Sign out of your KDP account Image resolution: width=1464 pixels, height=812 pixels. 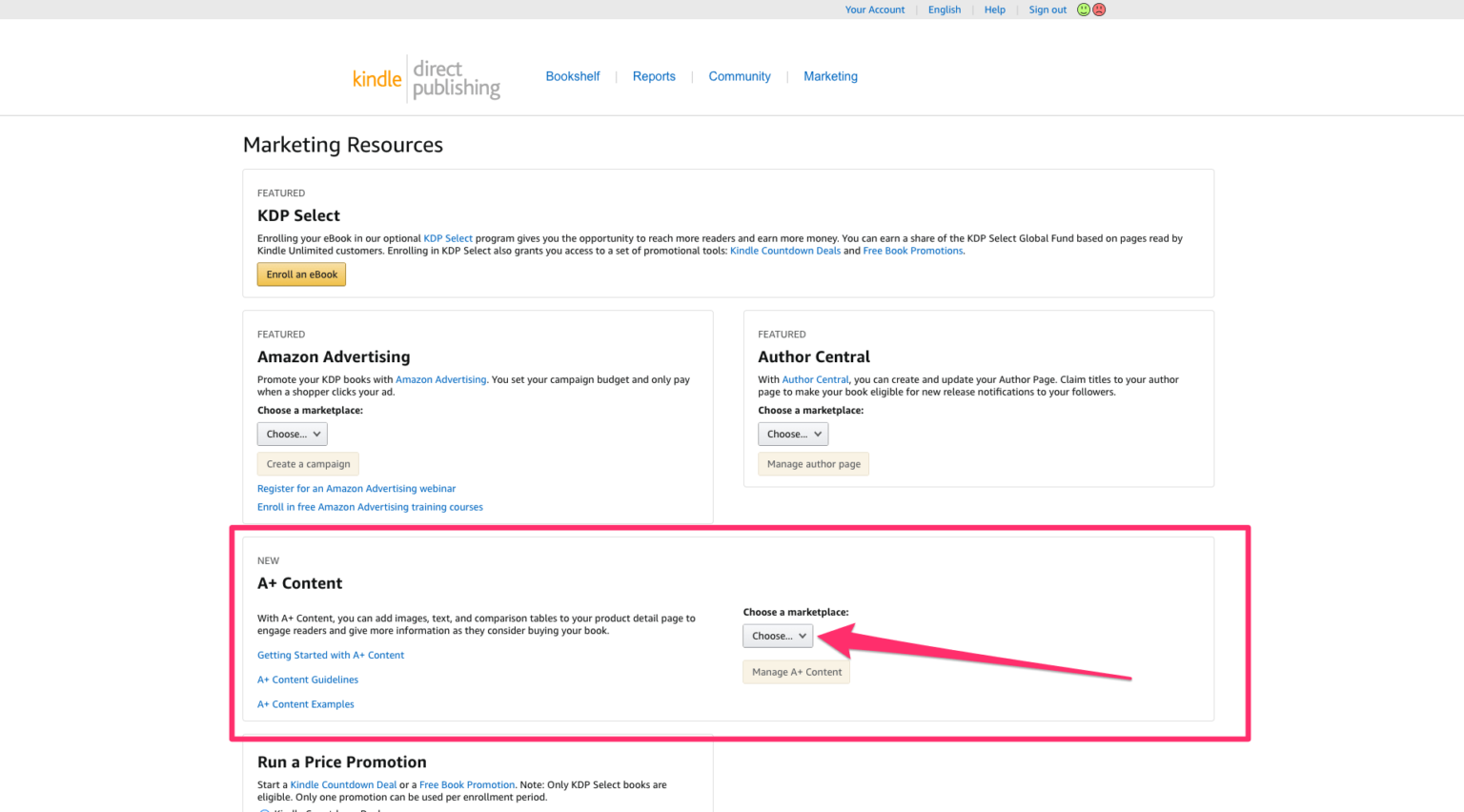[x=1047, y=9]
